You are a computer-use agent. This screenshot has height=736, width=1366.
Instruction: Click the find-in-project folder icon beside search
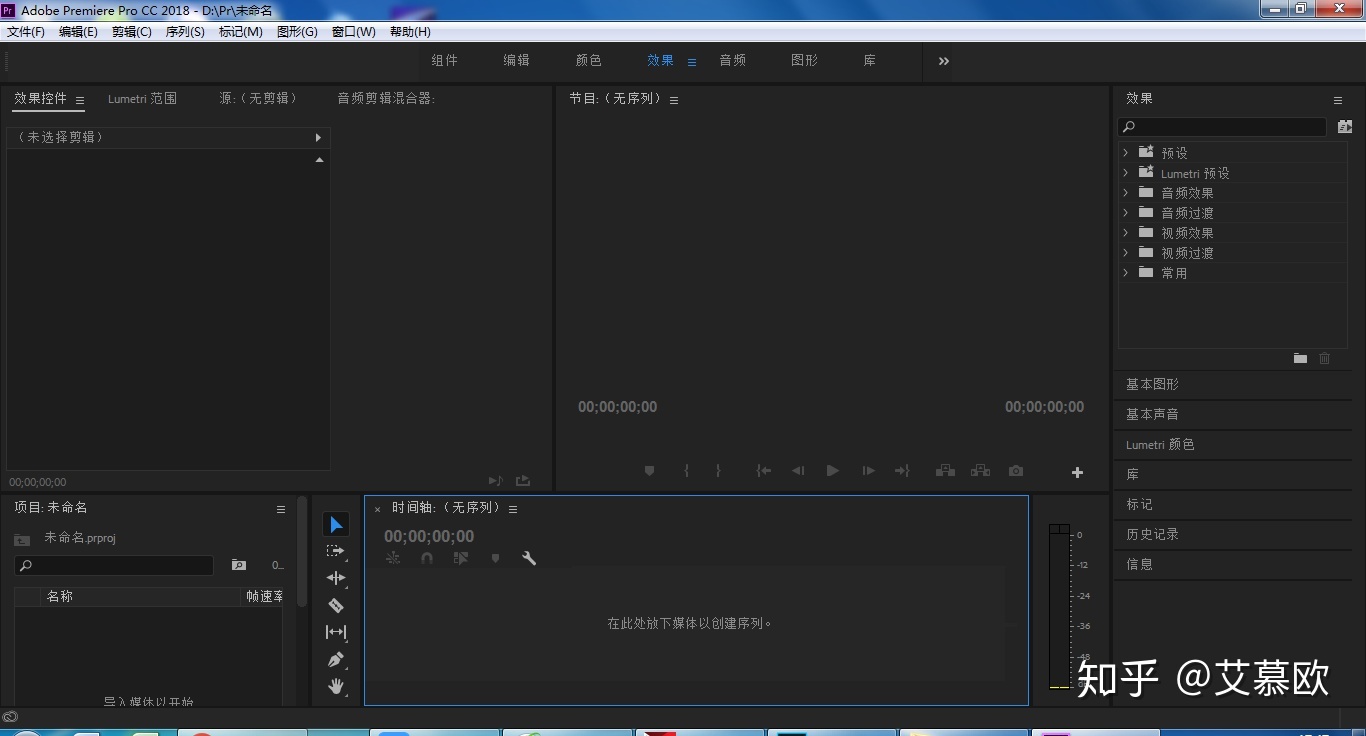[239, 565]
